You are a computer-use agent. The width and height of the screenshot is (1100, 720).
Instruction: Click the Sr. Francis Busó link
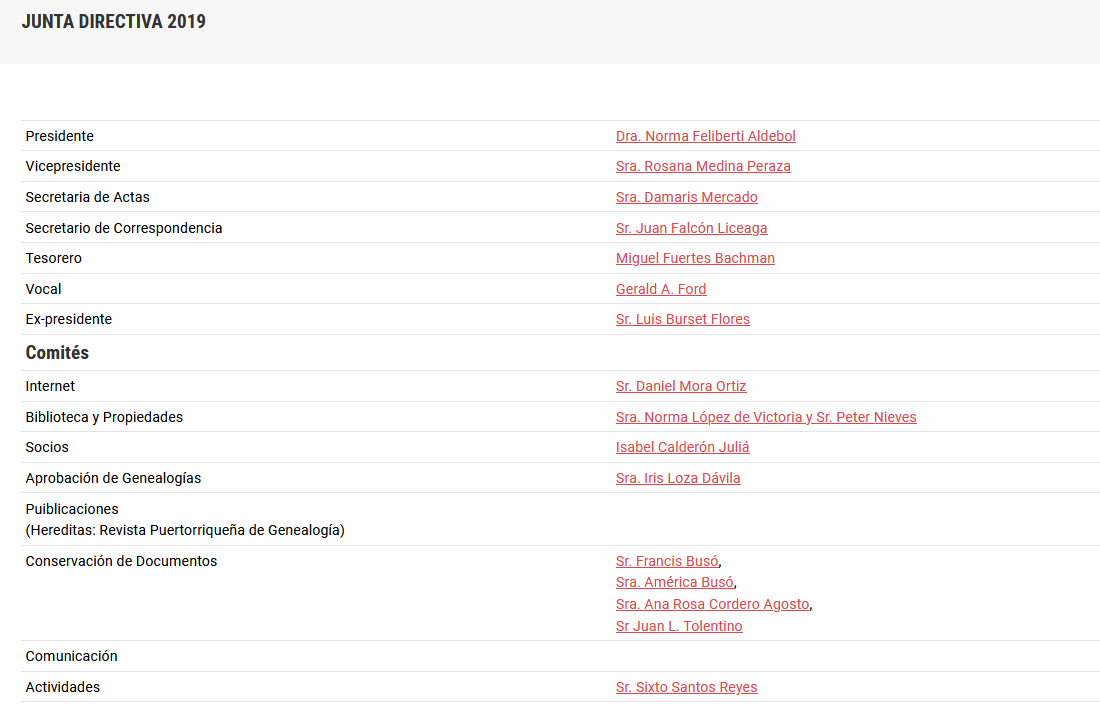(667, 561)
